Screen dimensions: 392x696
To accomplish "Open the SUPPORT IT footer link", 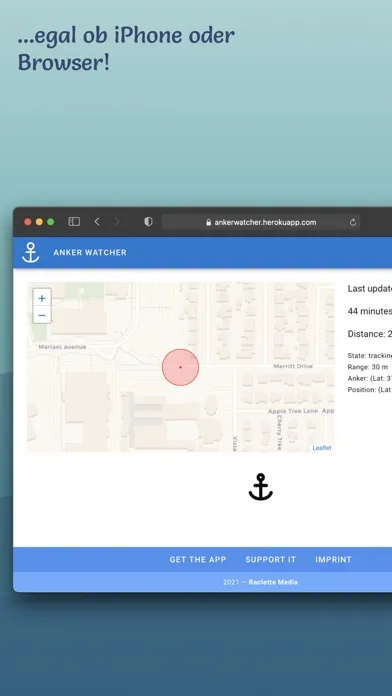I will (x=270, y=560).
